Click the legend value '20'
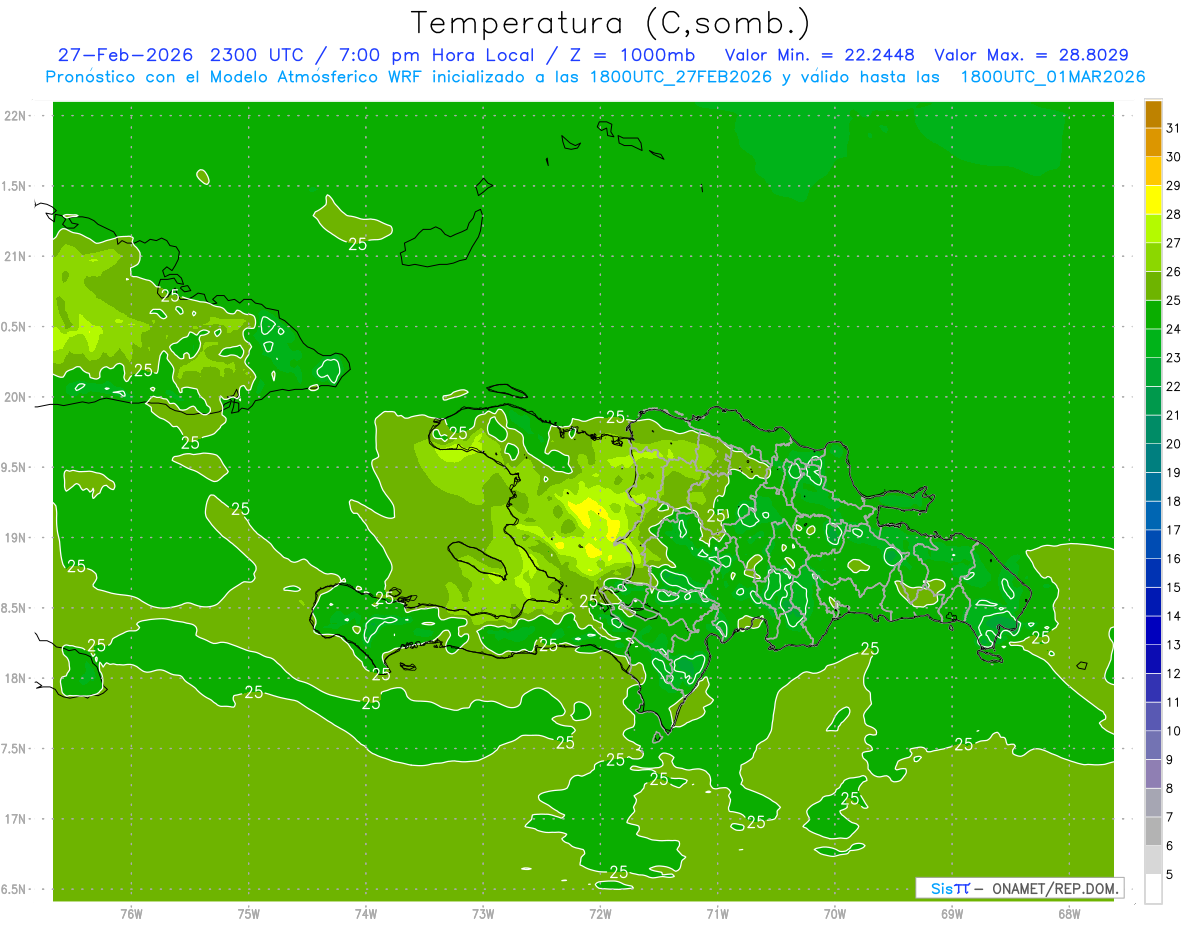The image size is (1200, 927). coord(1174,444)
